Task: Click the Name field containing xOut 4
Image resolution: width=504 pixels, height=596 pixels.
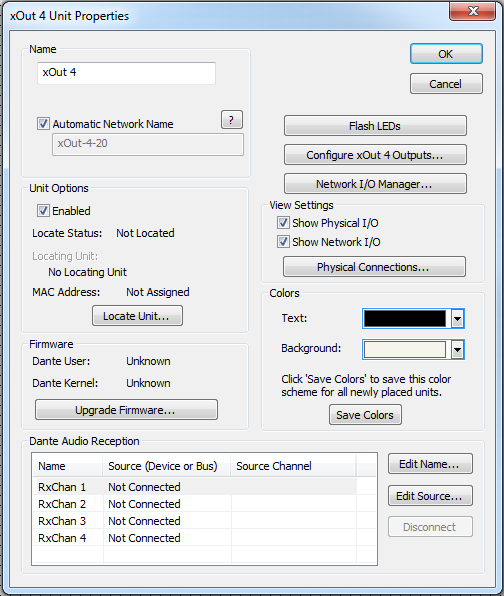Action: click(126, 73)
